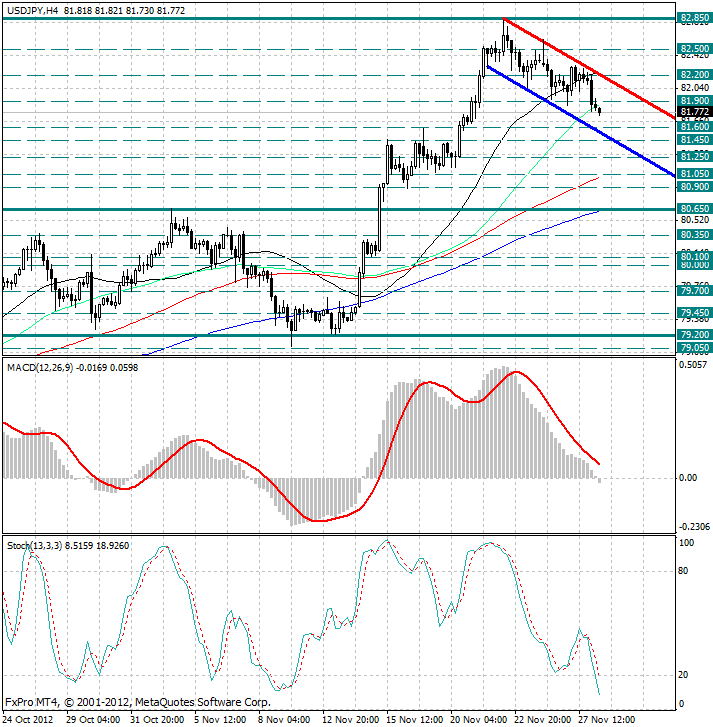The image size is (713, 727).
Task: Click the 80.350 price level label
Action: (694, 235)
